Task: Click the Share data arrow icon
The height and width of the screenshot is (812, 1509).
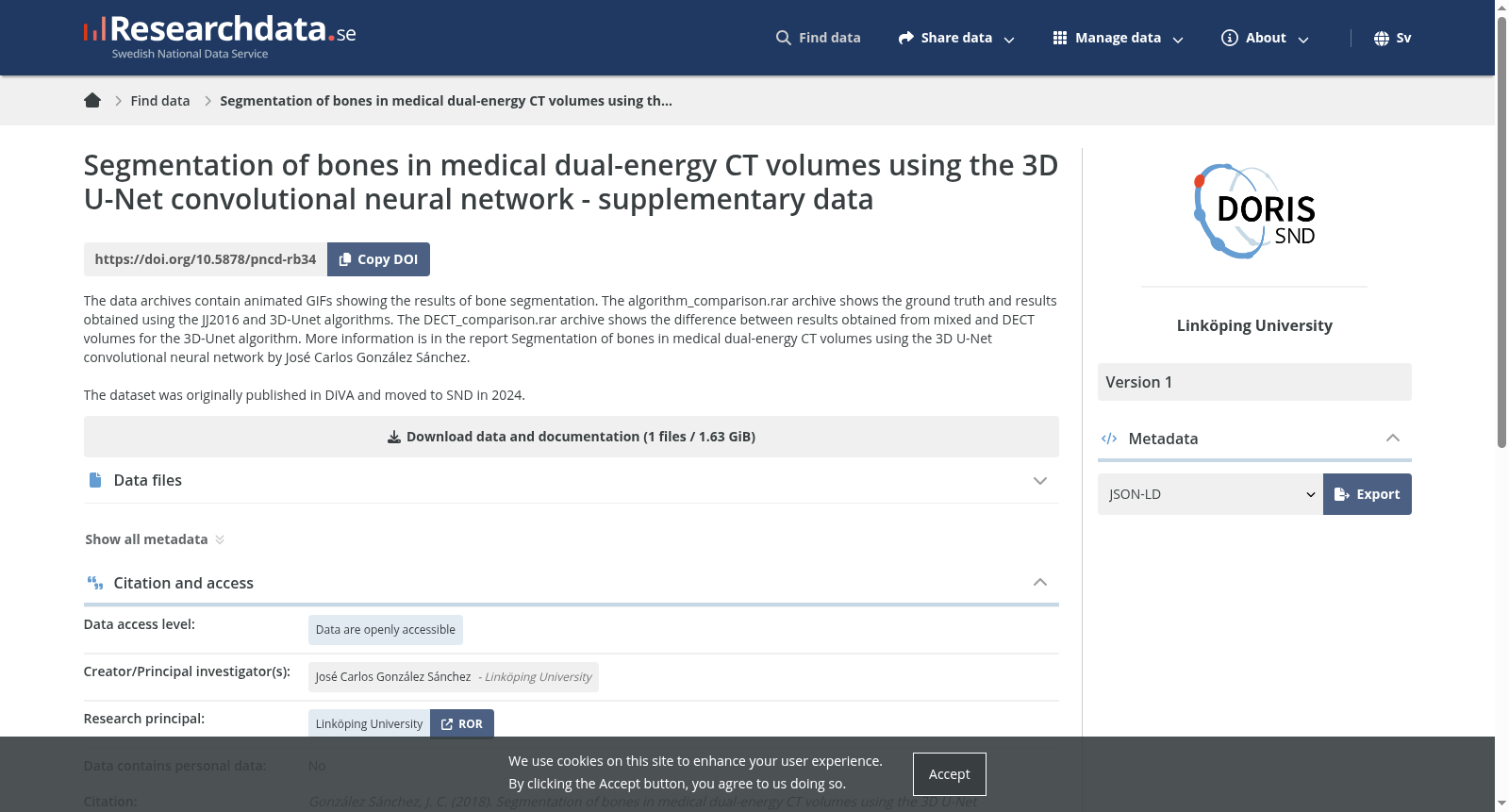Action: pos(906,38)
